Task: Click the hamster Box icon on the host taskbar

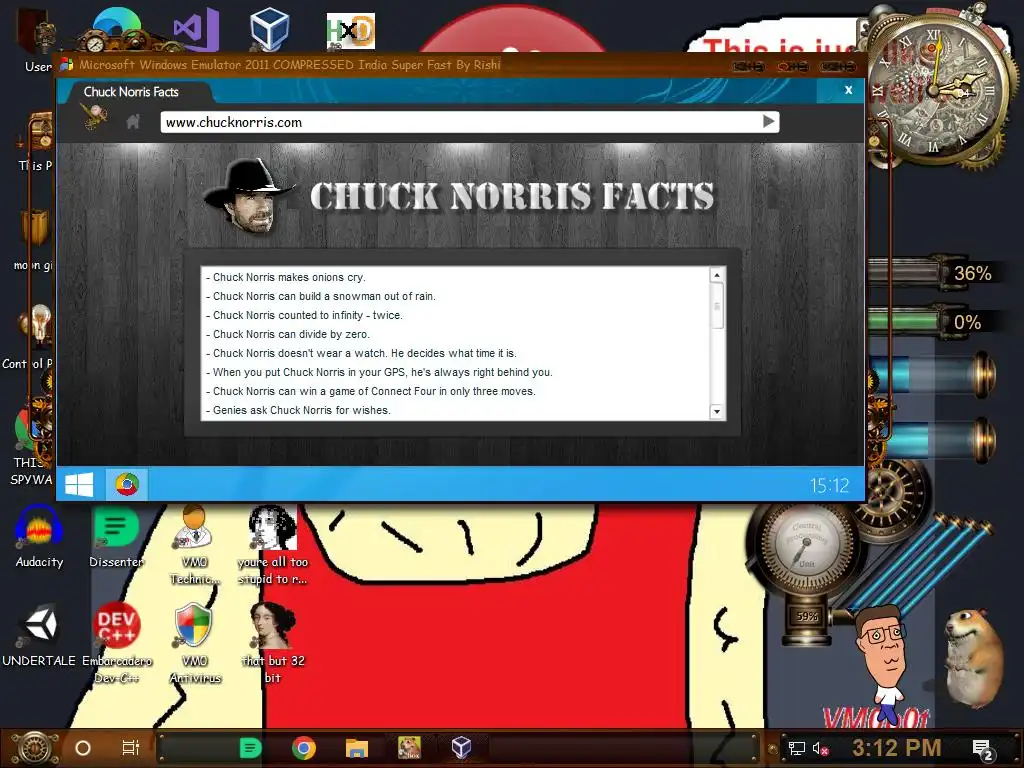Action: click(x=409, y=748)
